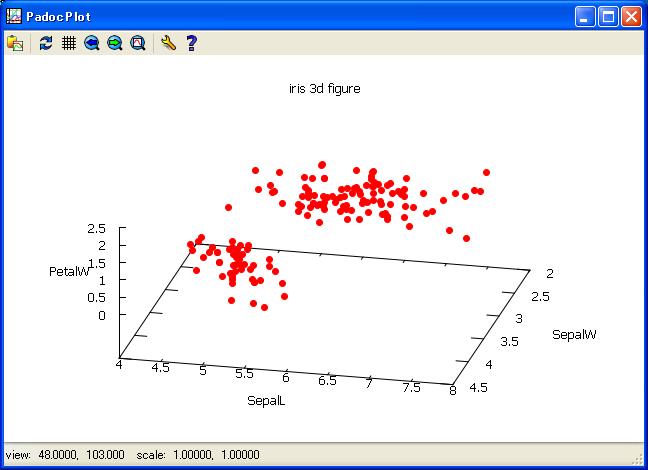Replot the graph with the refresh arrows icon
648x470 pixels.
coord(46,43)
